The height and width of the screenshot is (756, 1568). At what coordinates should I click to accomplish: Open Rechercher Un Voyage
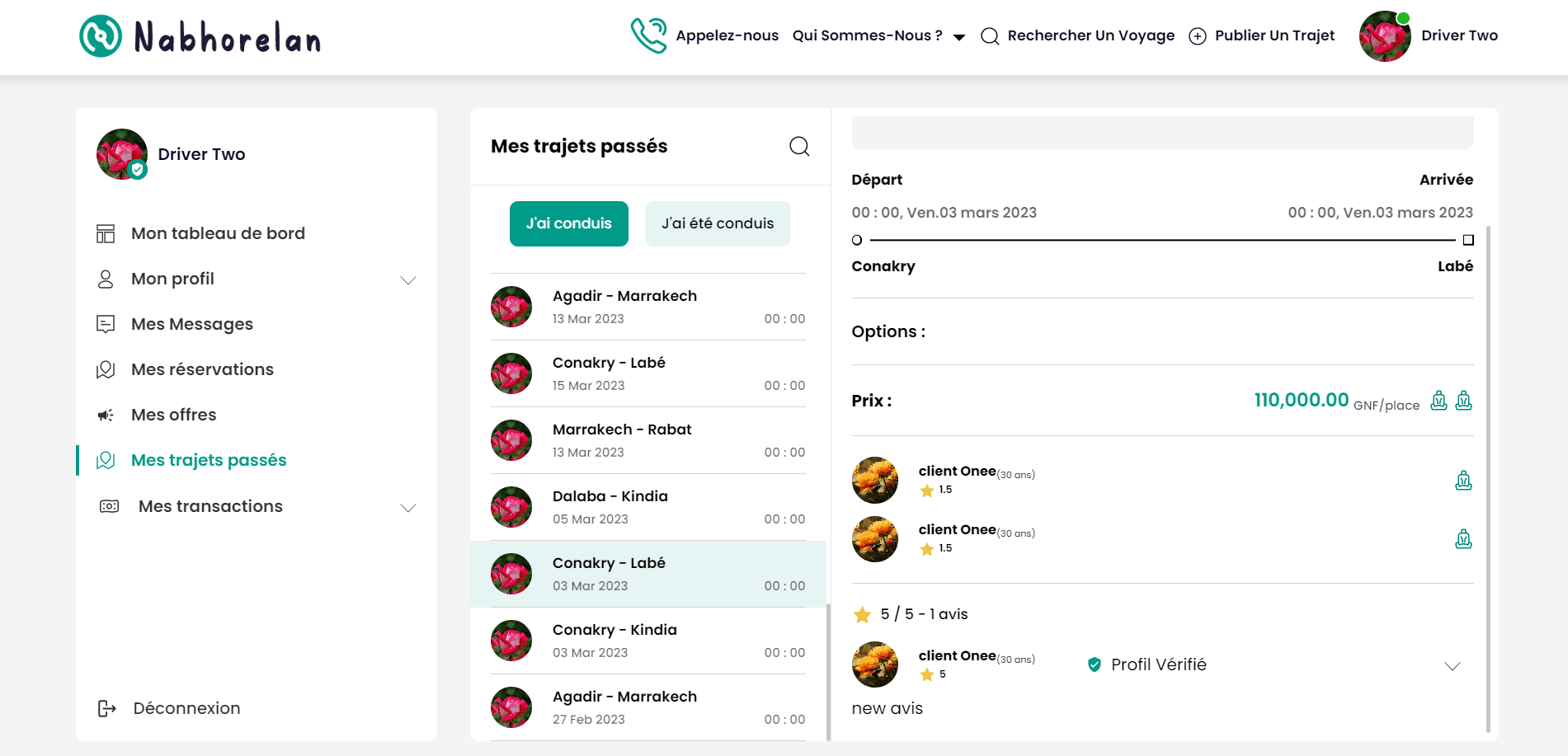coord(1090,35)
